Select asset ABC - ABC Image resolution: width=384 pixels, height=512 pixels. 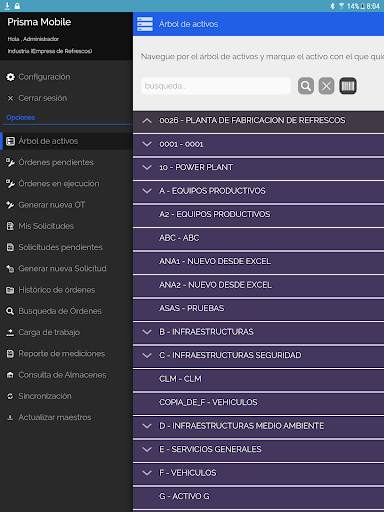tap(258, 238)
